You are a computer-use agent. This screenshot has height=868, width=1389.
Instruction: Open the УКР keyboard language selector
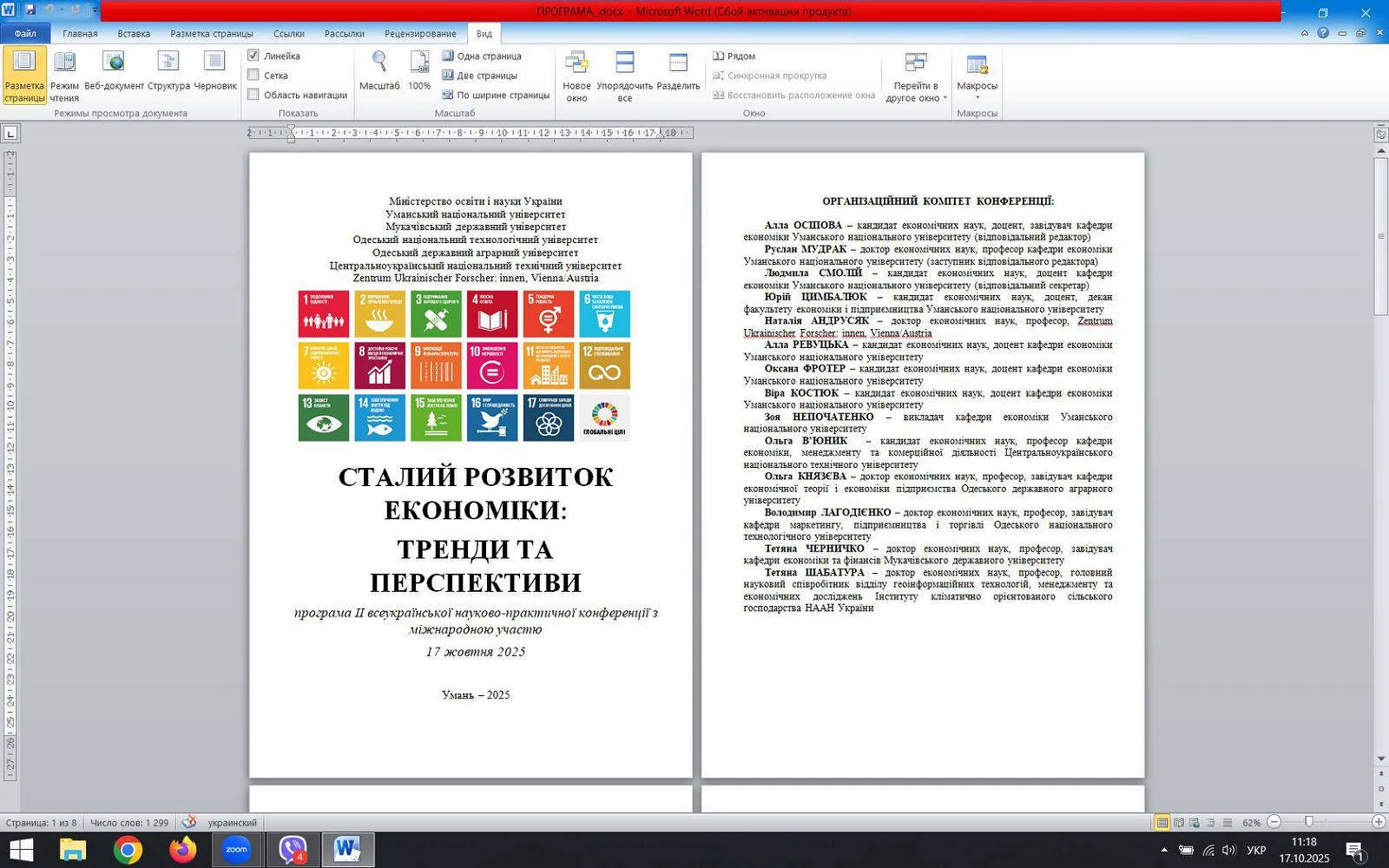coord(1255,850)
